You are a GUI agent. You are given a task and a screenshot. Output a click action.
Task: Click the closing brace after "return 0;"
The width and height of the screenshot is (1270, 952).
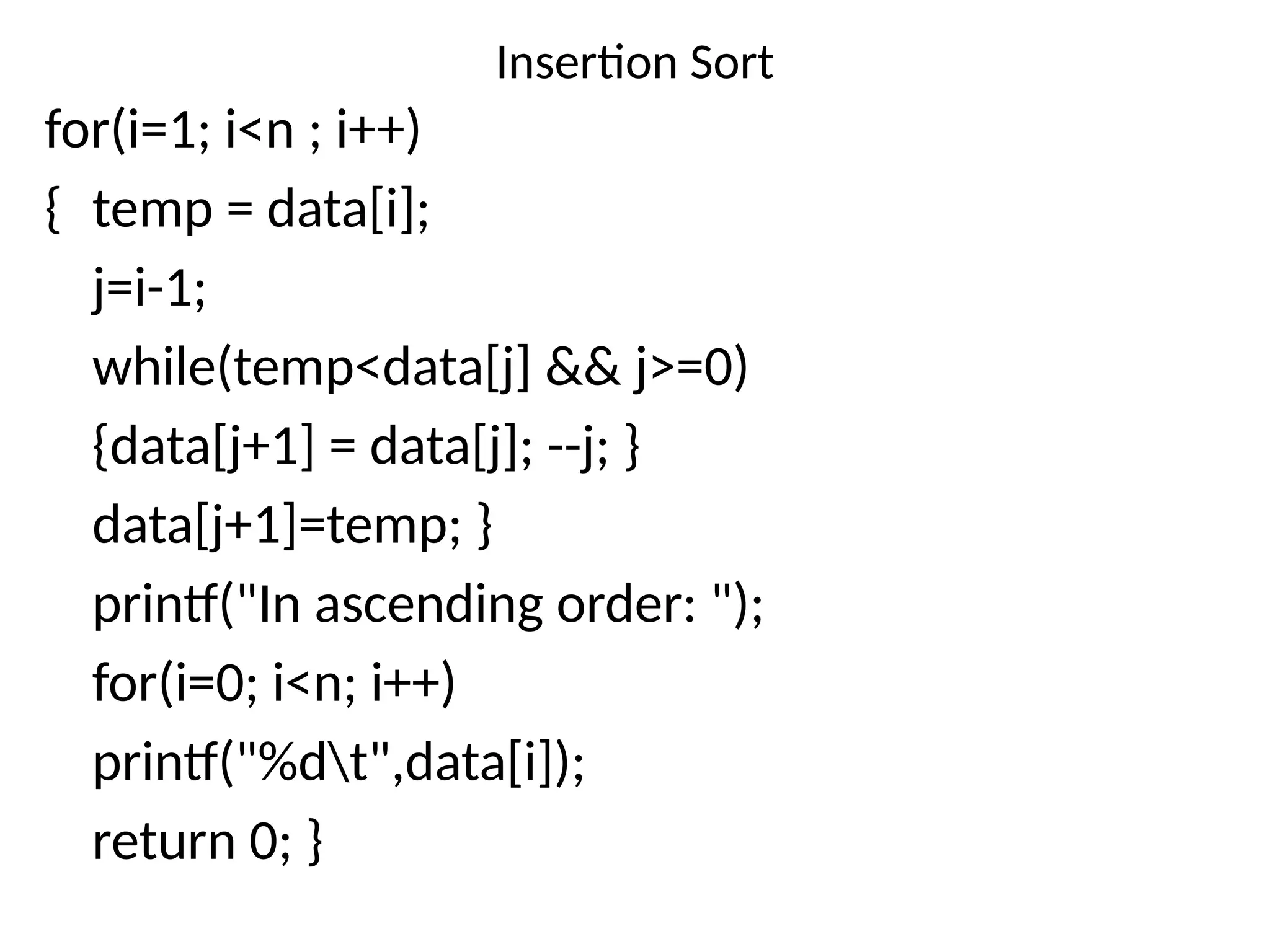pyautogui.click(x=315, y=842)
